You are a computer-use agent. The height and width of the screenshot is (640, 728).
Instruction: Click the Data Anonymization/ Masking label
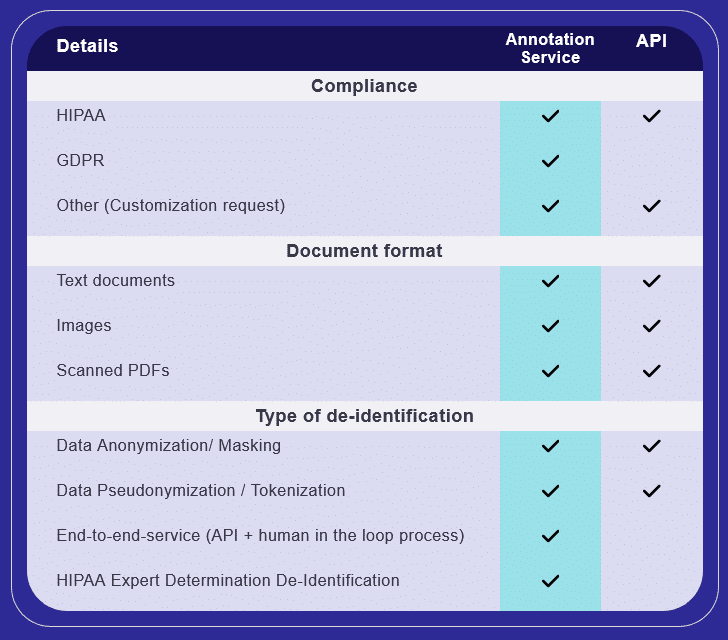coord(169,445)
